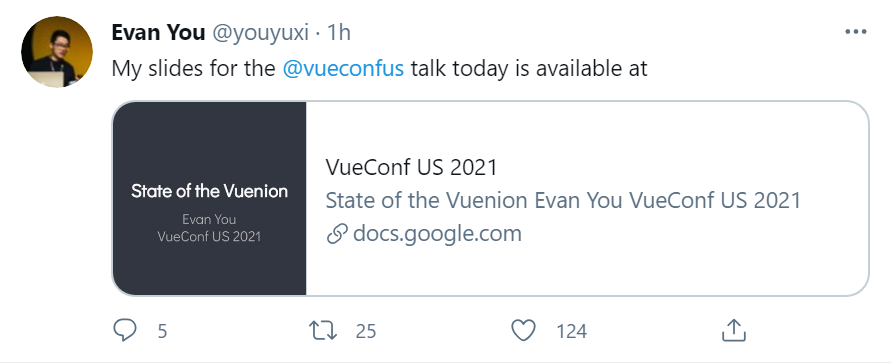
Task: Open the 1h timestamp link
Action: pyautogui.click(x=339, y=32)
